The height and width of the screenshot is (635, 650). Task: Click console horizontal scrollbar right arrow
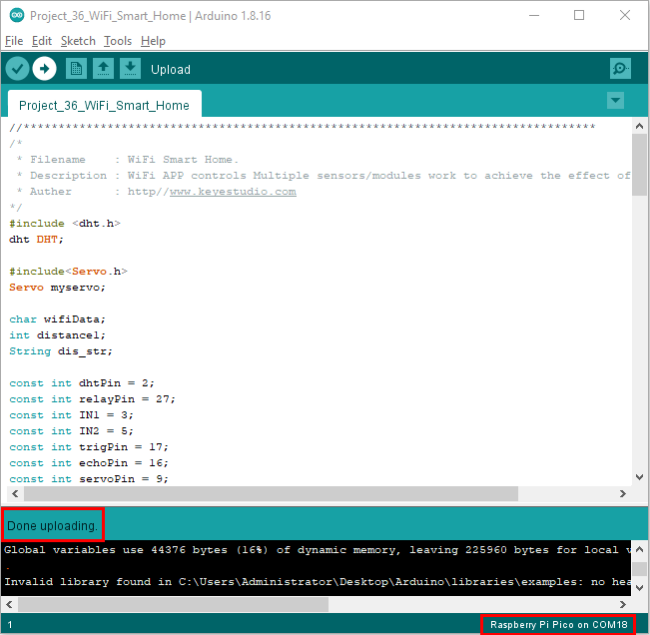[x=623, y=604]
